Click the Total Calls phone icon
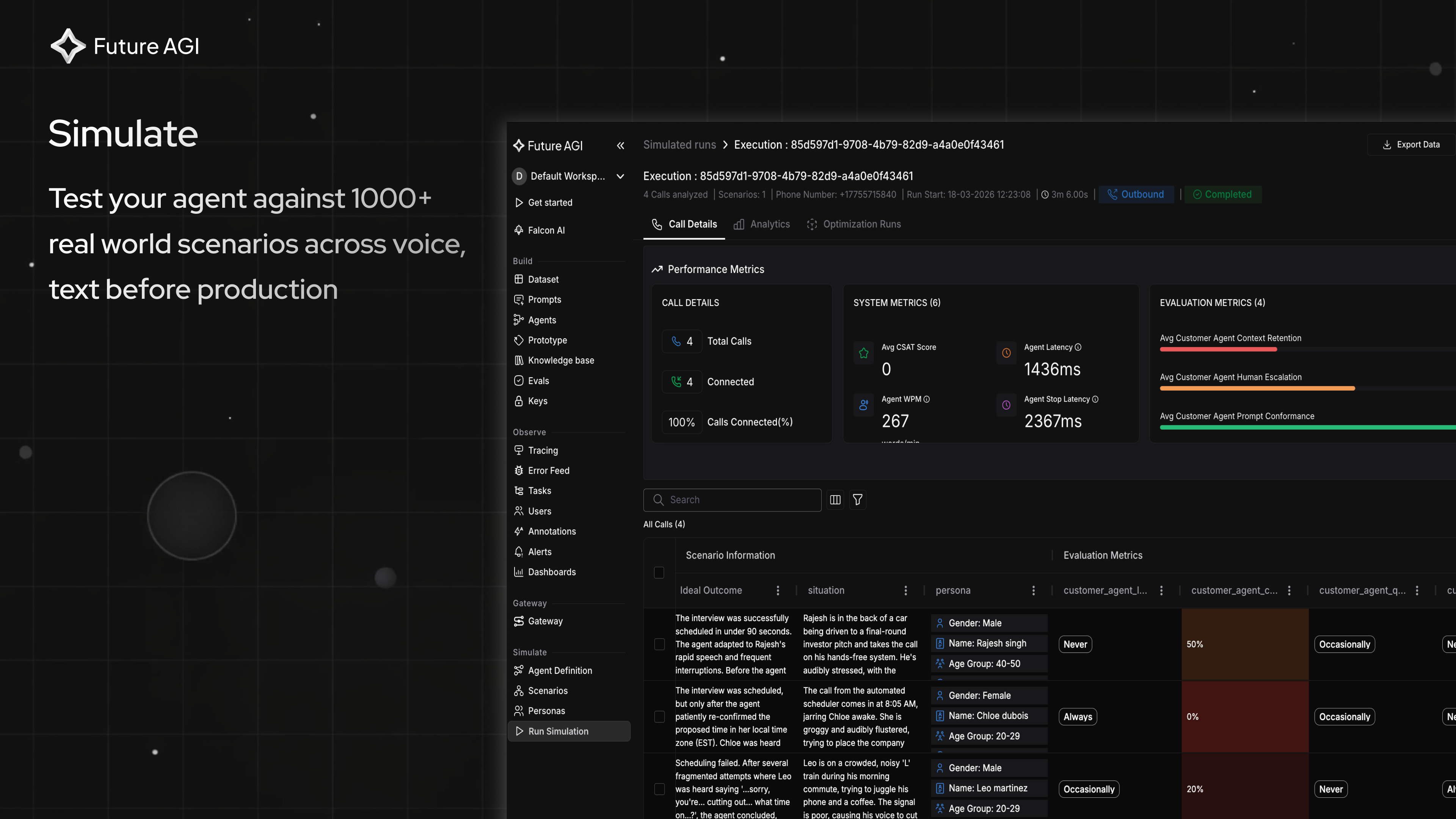 tap(676, 341)
